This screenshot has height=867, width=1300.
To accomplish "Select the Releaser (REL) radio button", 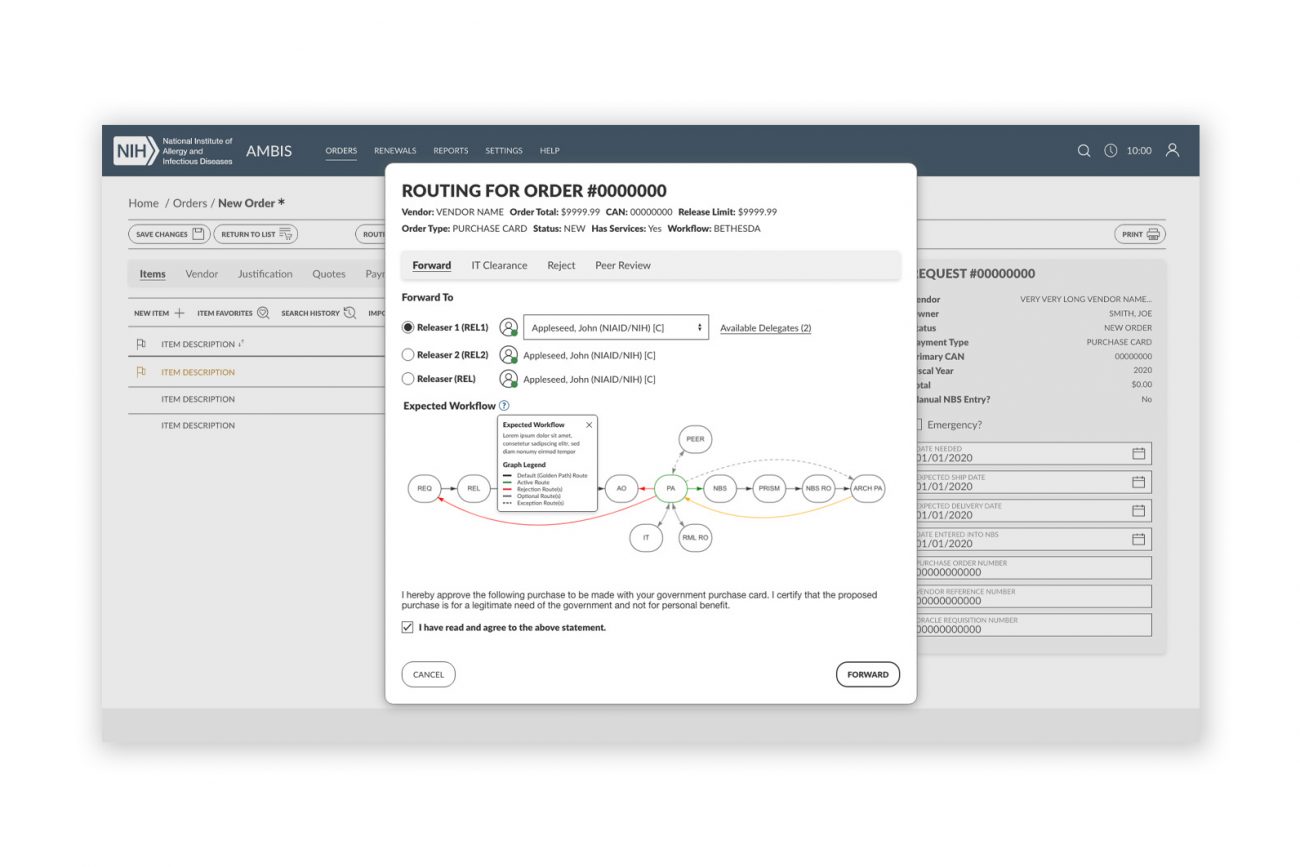I will [408, 379].
